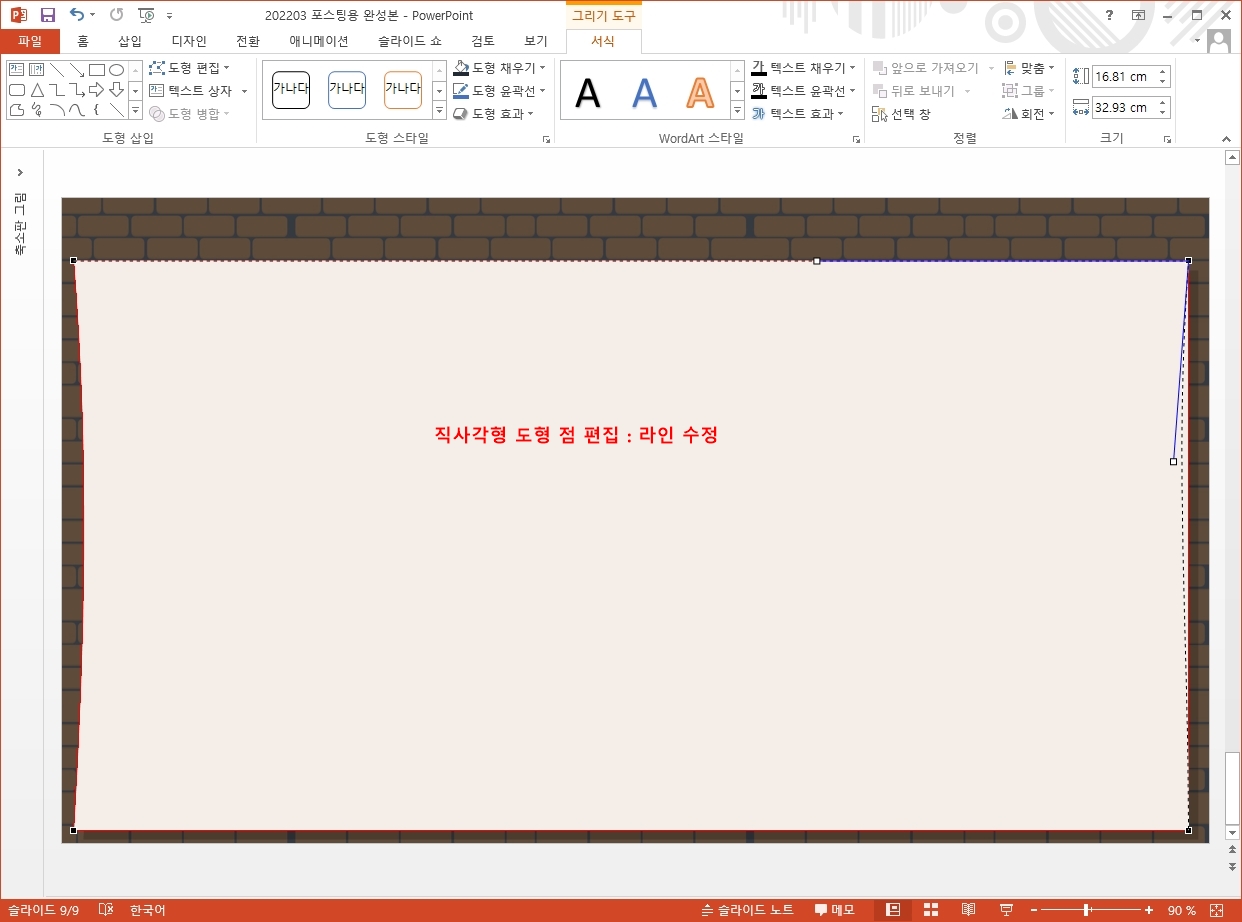This screenshot has height=922, width=1242.
Task: Select the left brace shape
Action: (97, 110)
